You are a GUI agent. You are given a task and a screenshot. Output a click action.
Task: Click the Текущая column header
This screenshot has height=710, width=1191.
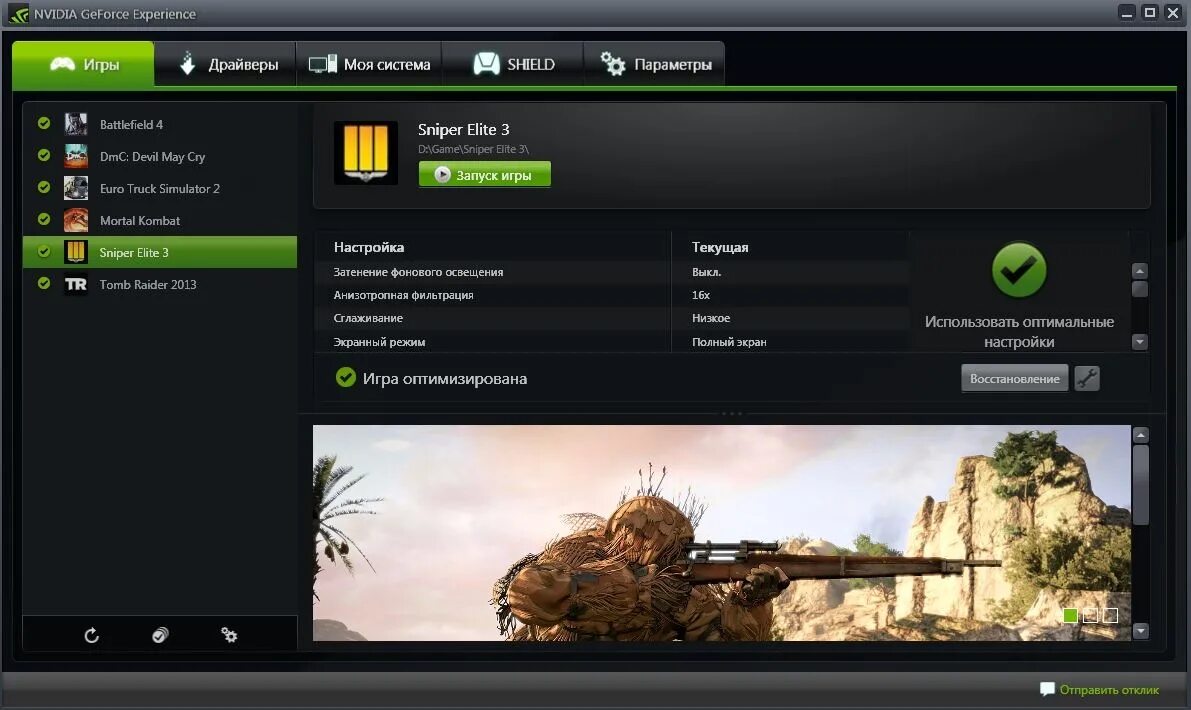click(720, 247)
